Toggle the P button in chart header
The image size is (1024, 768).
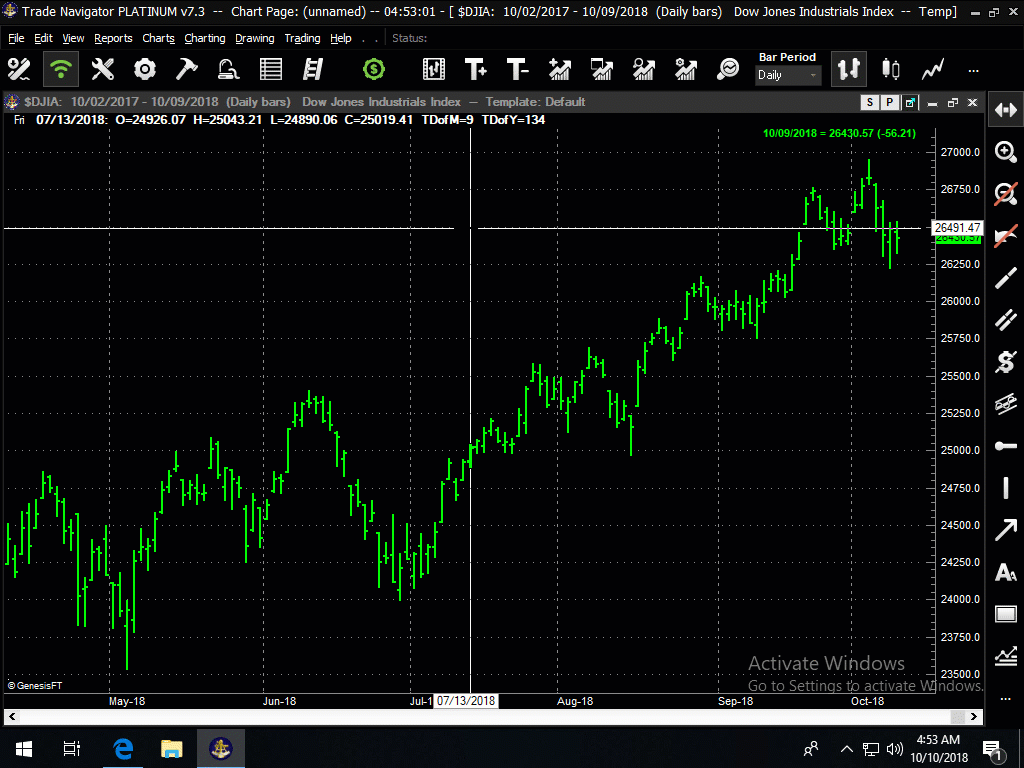click(889, 103)
